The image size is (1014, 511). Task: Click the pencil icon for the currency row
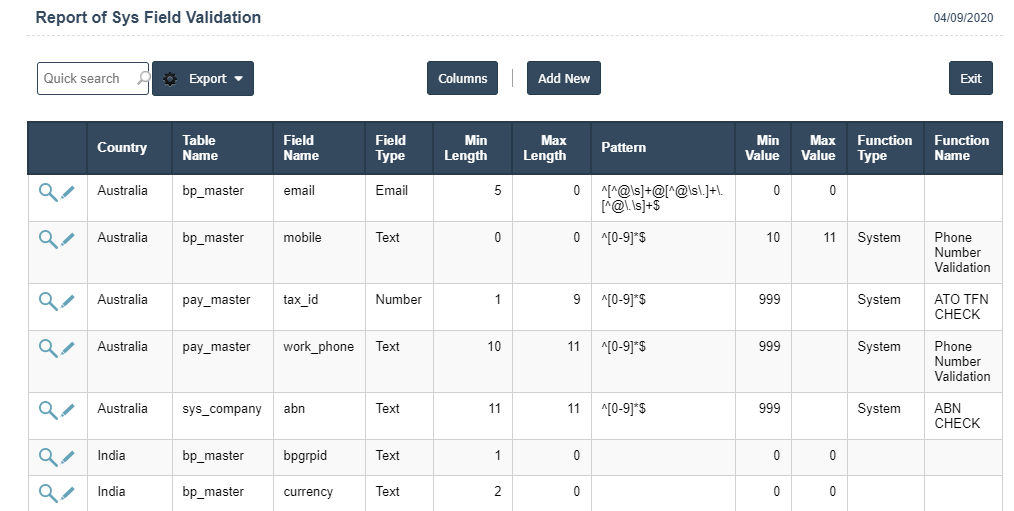[68, 493]
